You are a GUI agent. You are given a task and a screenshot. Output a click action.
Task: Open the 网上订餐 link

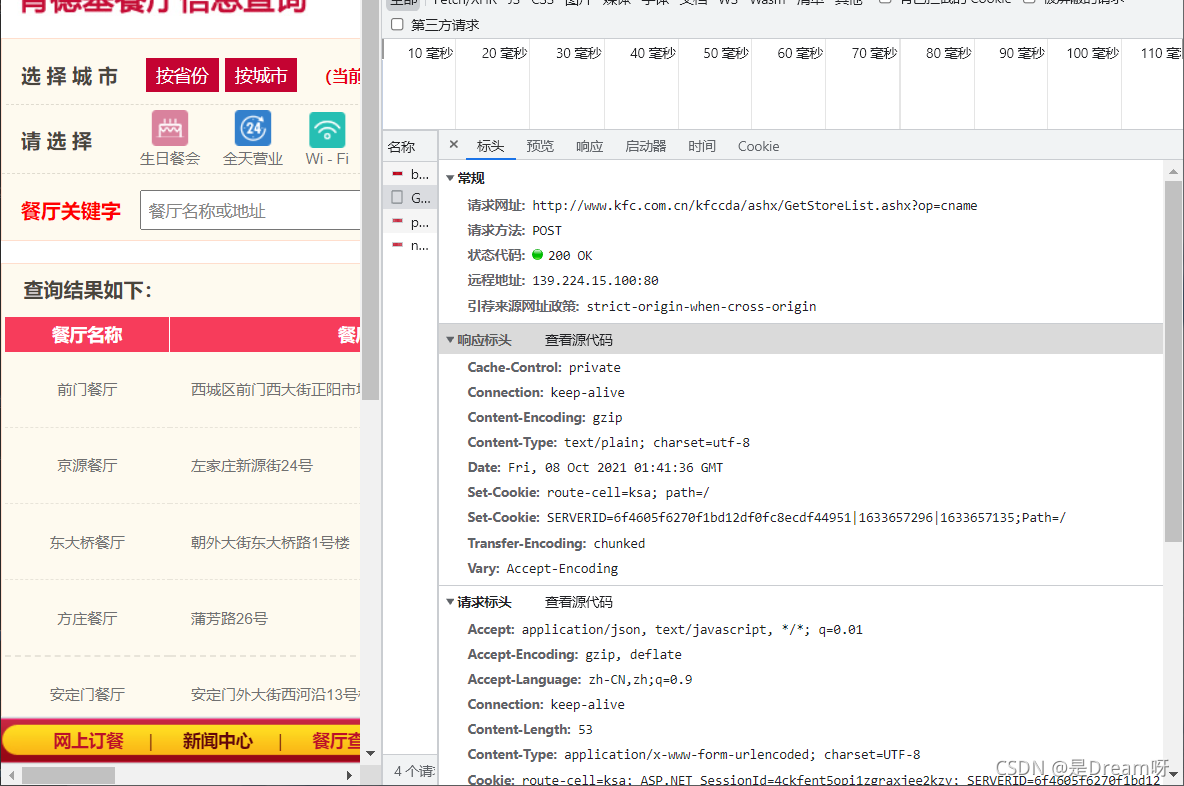(88, 741)
